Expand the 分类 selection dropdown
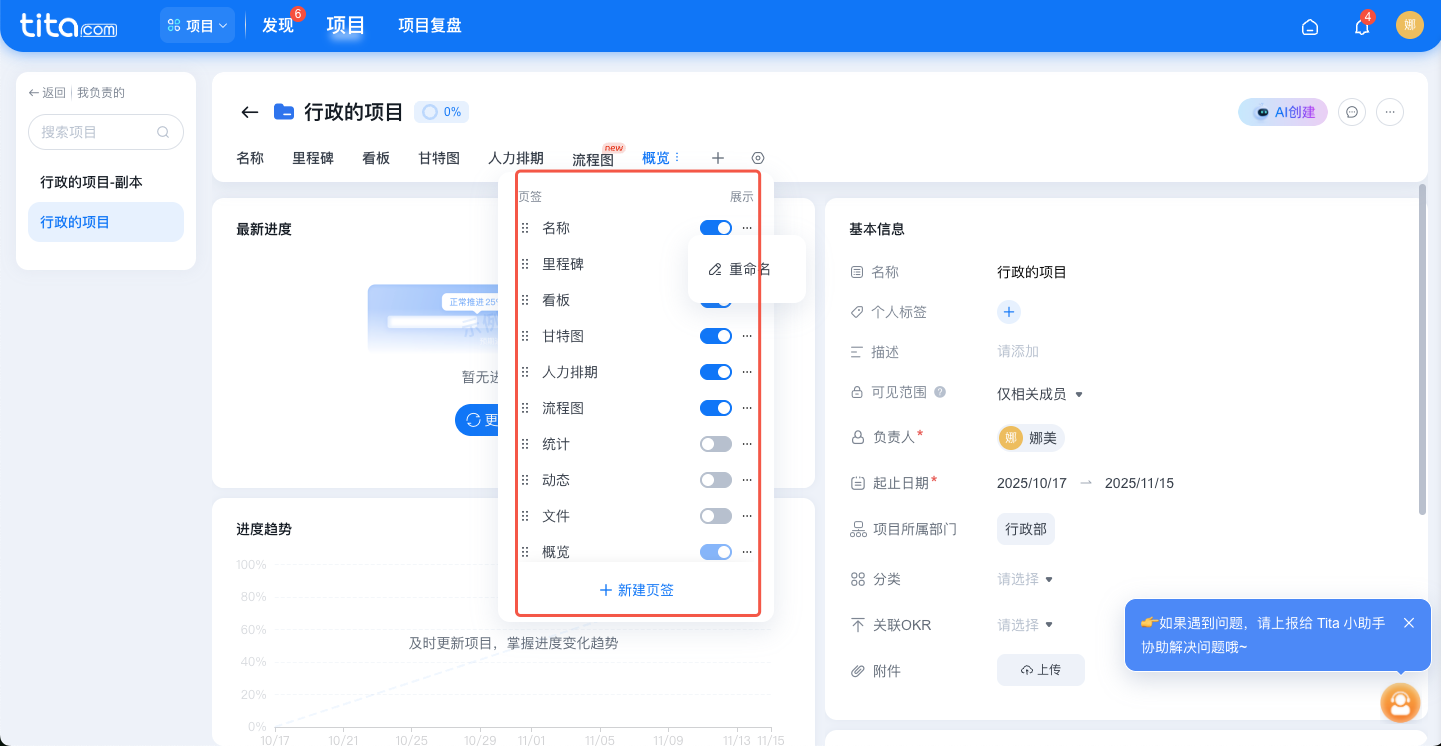Image resolution: width=1441 pixels, height=746 pixels. coord(1024,578)
